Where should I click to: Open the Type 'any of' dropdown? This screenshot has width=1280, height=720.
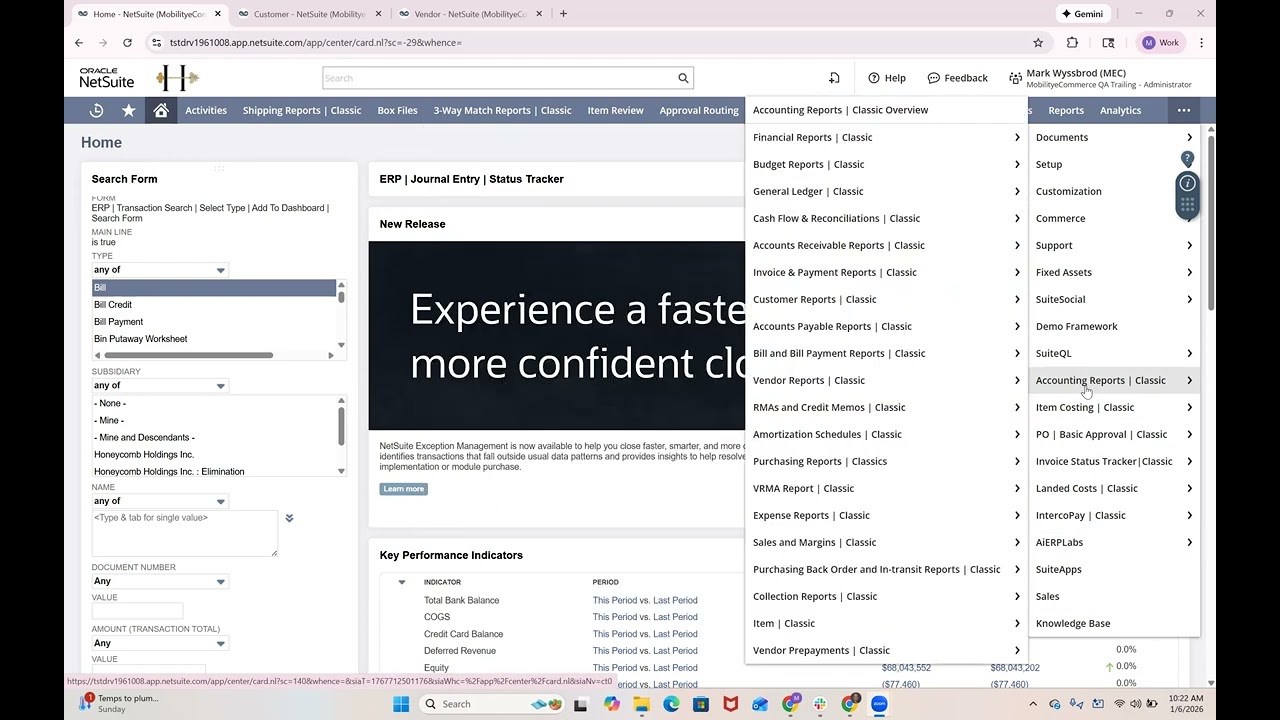160,270
